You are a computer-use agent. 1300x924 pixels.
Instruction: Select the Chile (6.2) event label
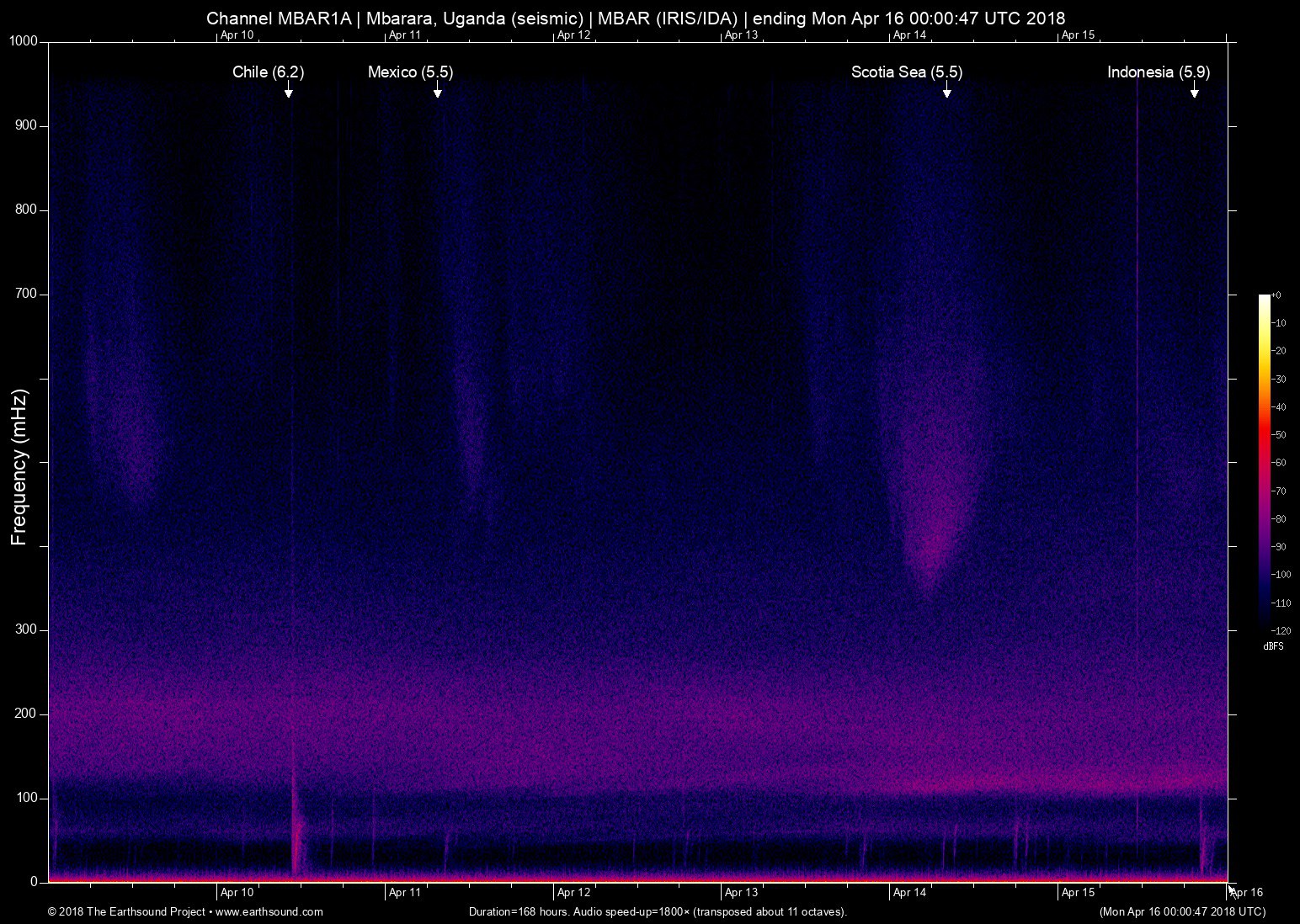pos(268,72)
